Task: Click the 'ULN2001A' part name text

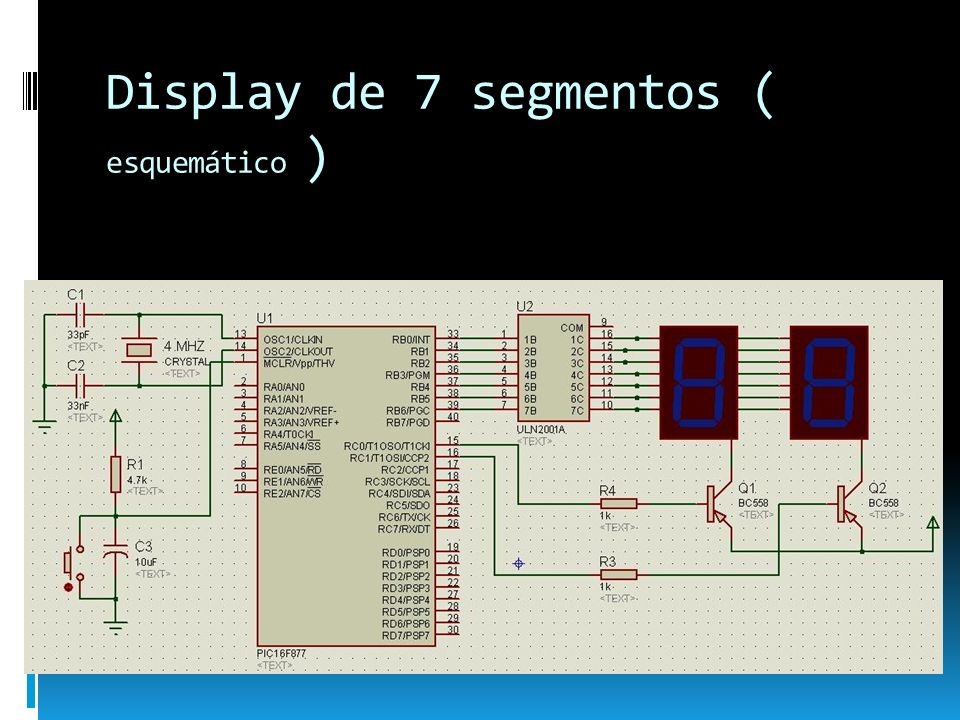Action: coord(541,430)
